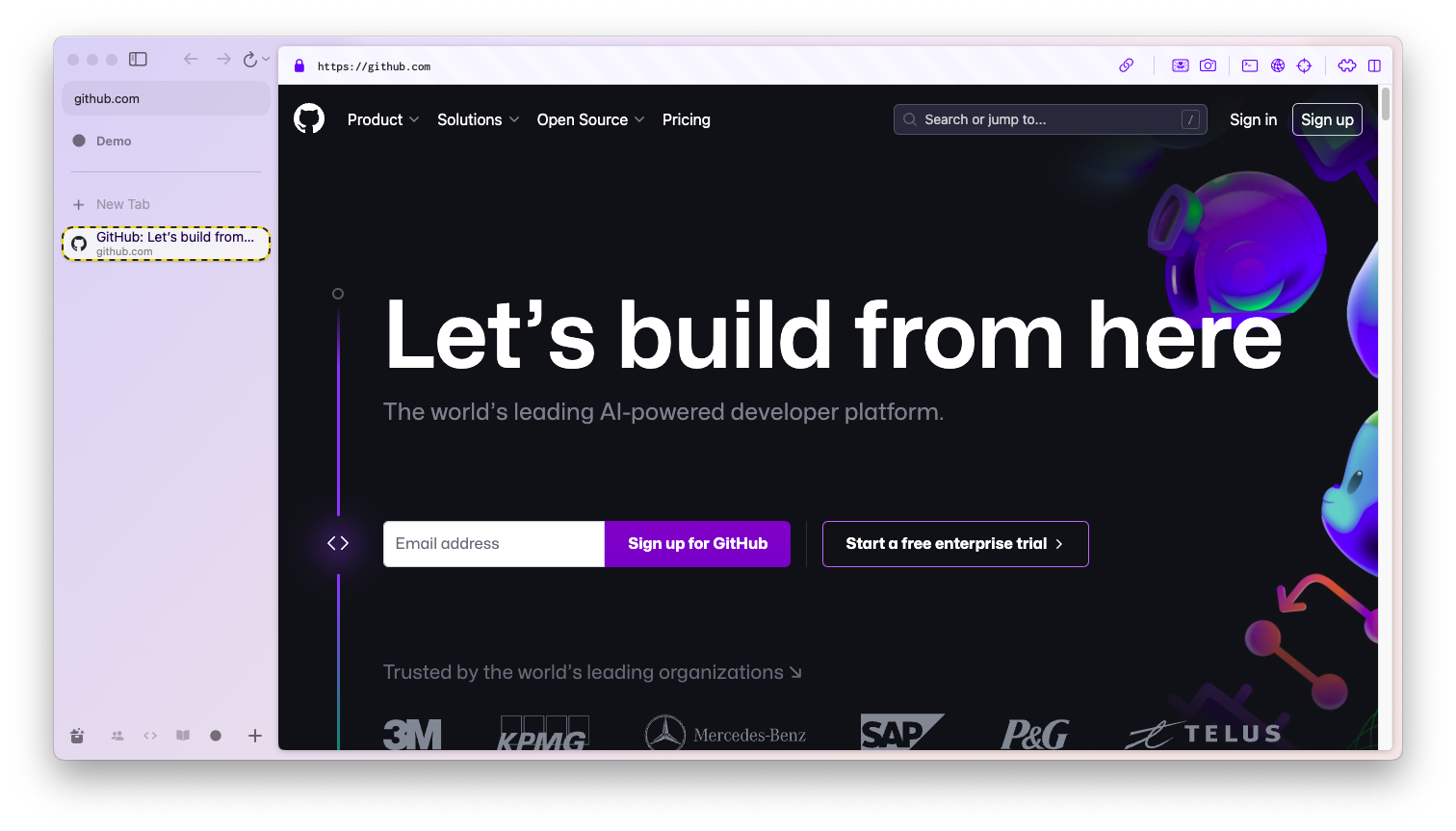Click the people icon in sidebar footer

point(117,736)
